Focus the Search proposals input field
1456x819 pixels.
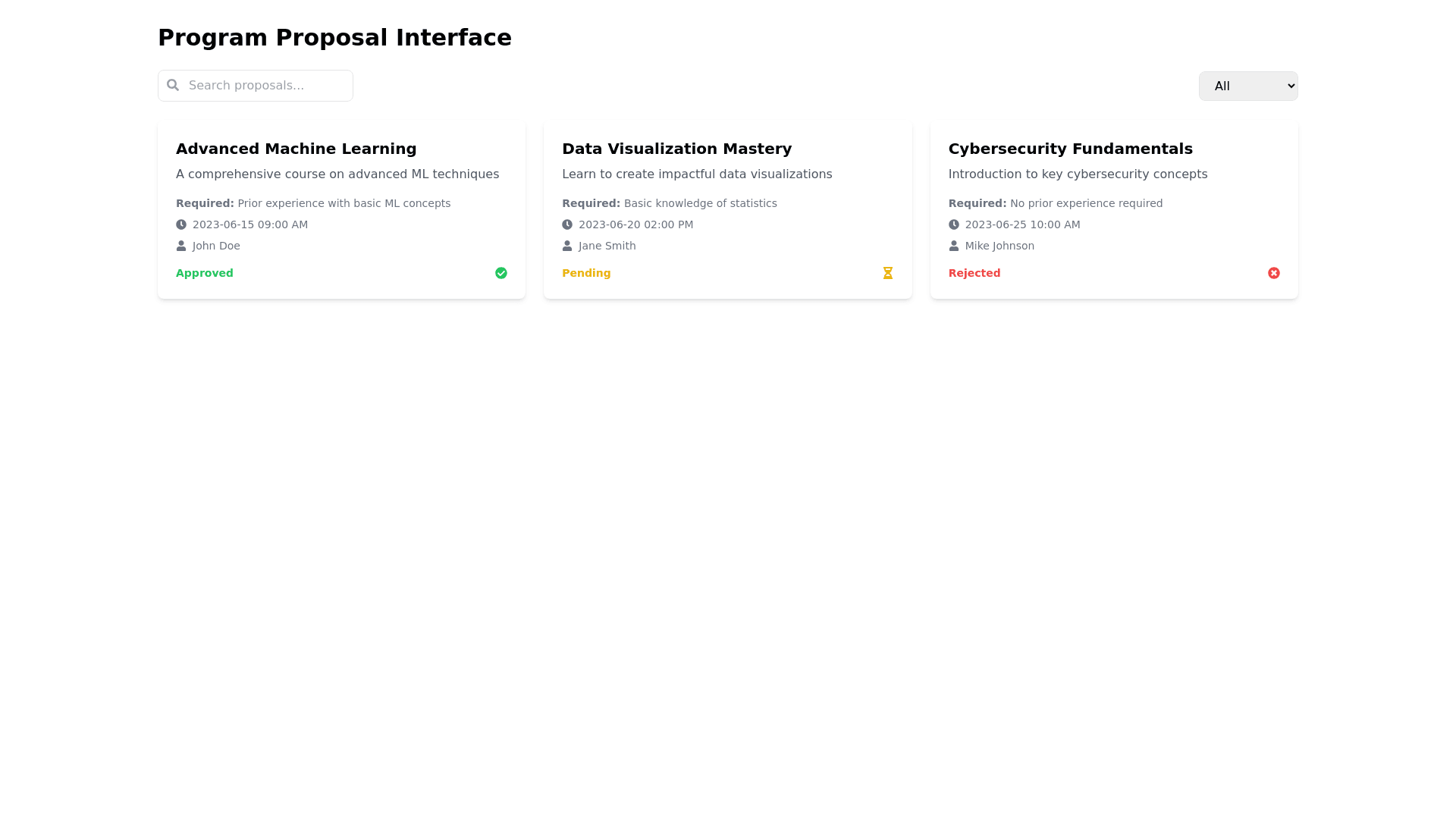click(x=267, y=86)
